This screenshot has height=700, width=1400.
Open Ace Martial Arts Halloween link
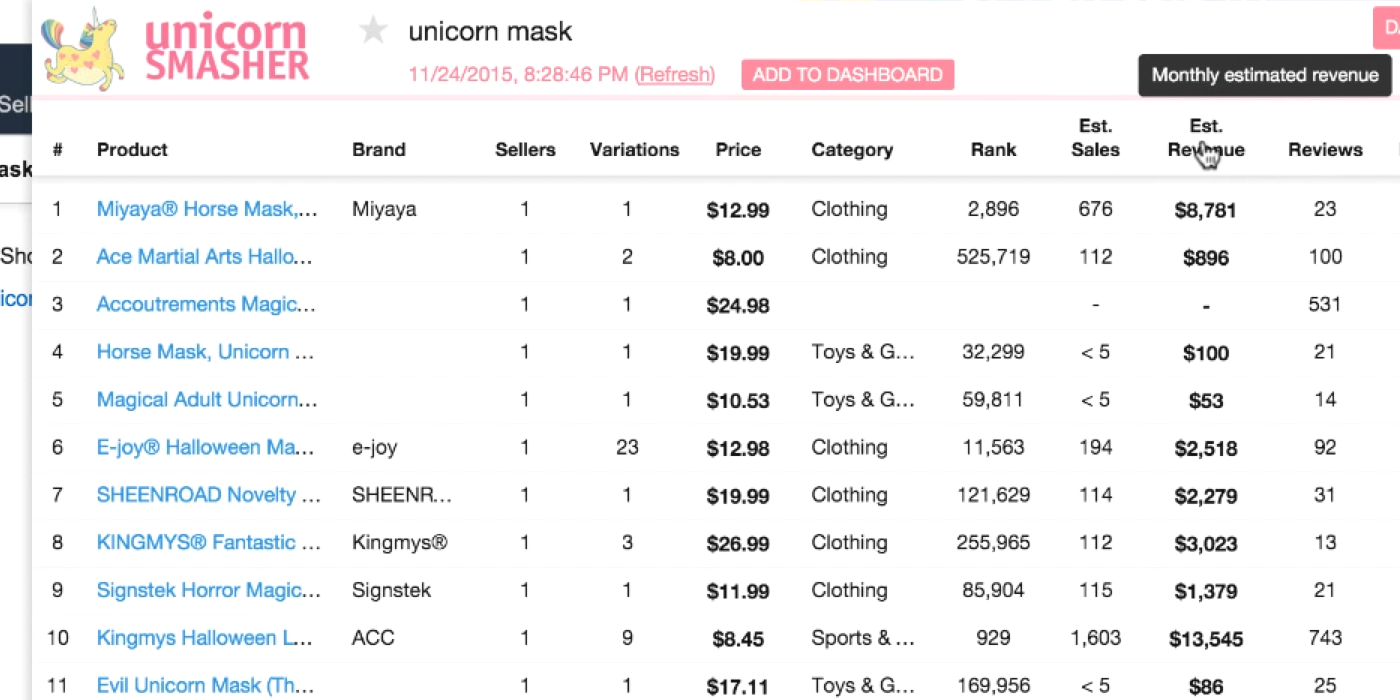pos(205,257)
